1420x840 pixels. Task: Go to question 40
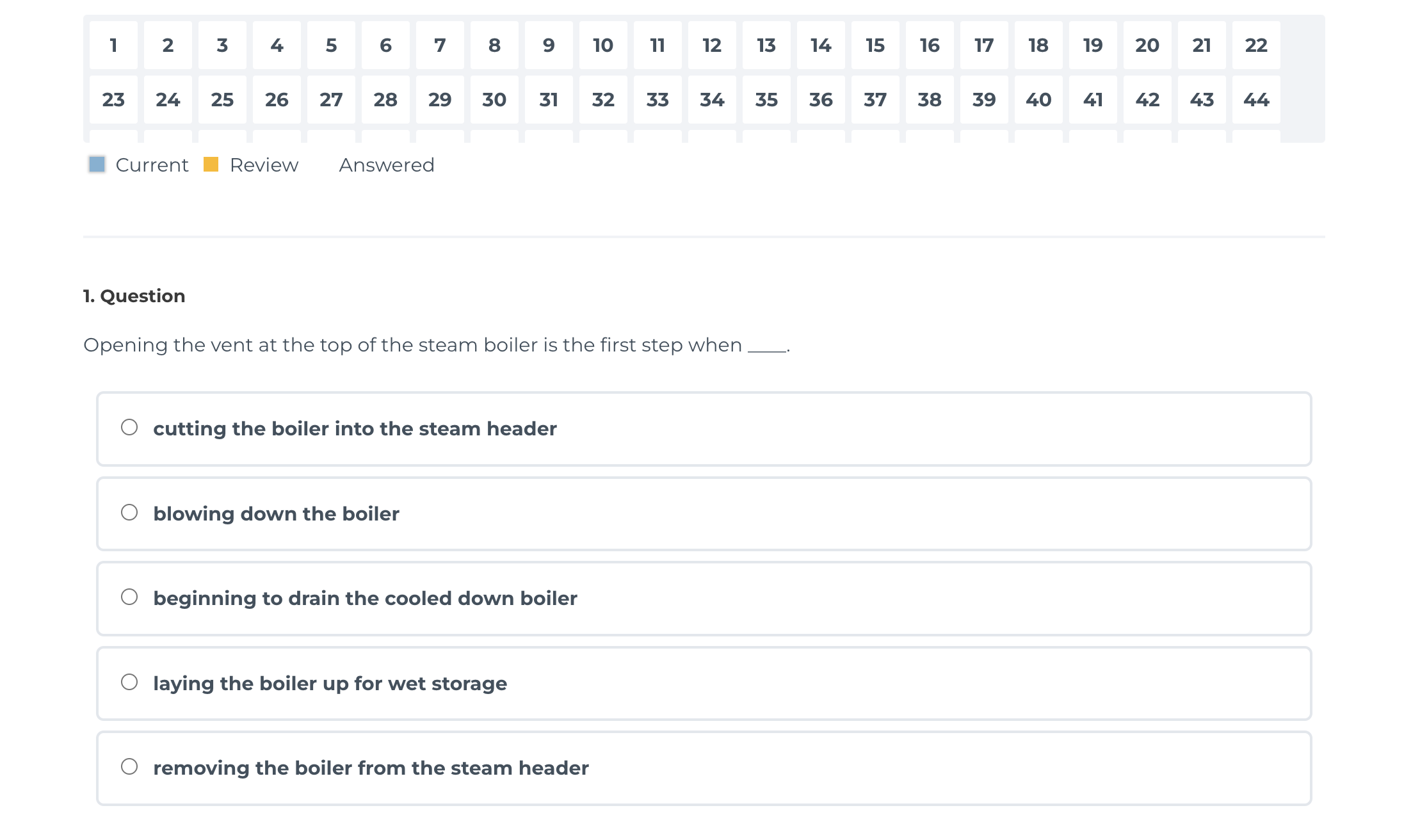pyautogui.click(x=1038, y=100)
